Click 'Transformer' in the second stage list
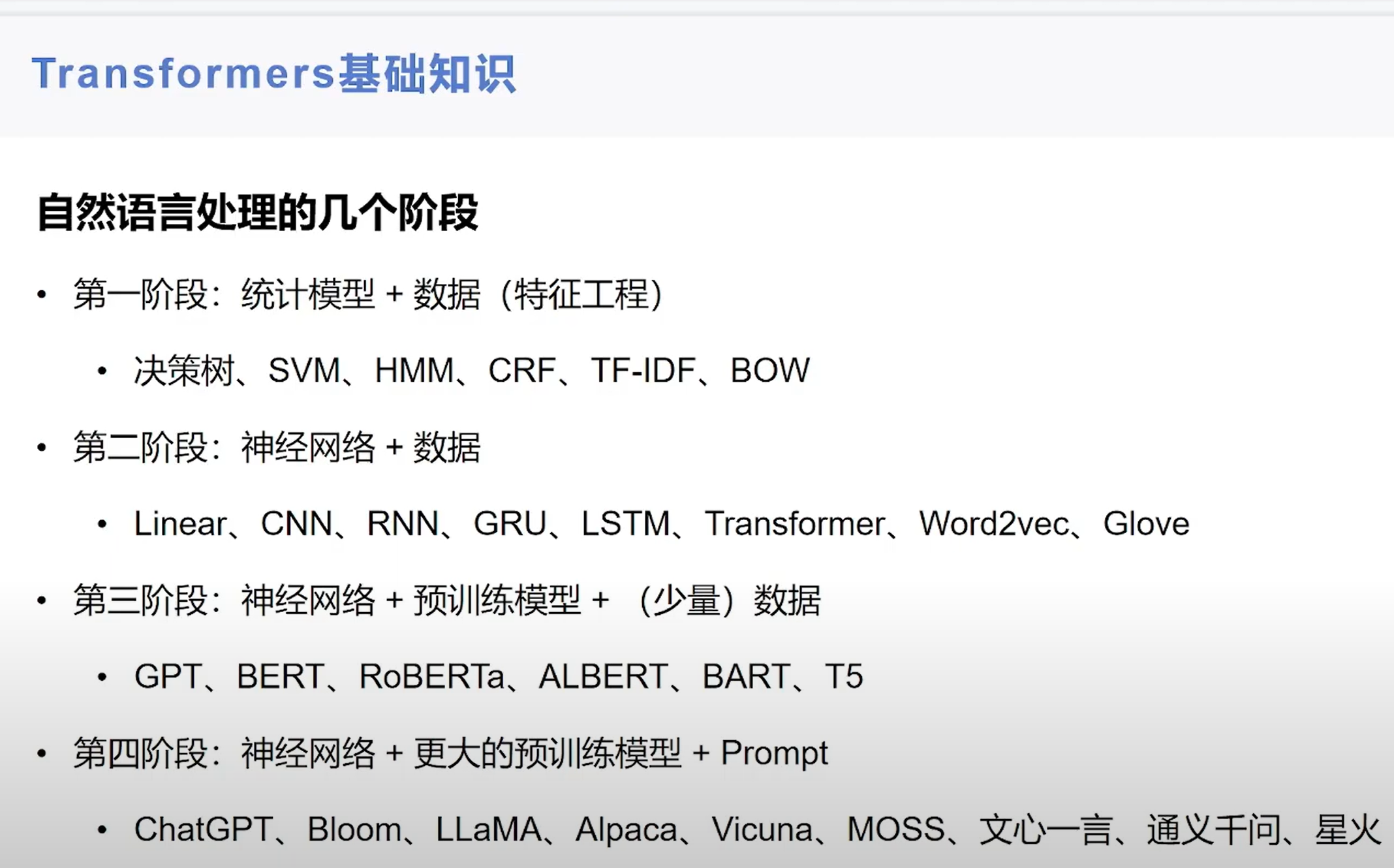Image resolution: width=1394 pixels, height=868 pixels. pyautogui.click(x=795, y=523)
